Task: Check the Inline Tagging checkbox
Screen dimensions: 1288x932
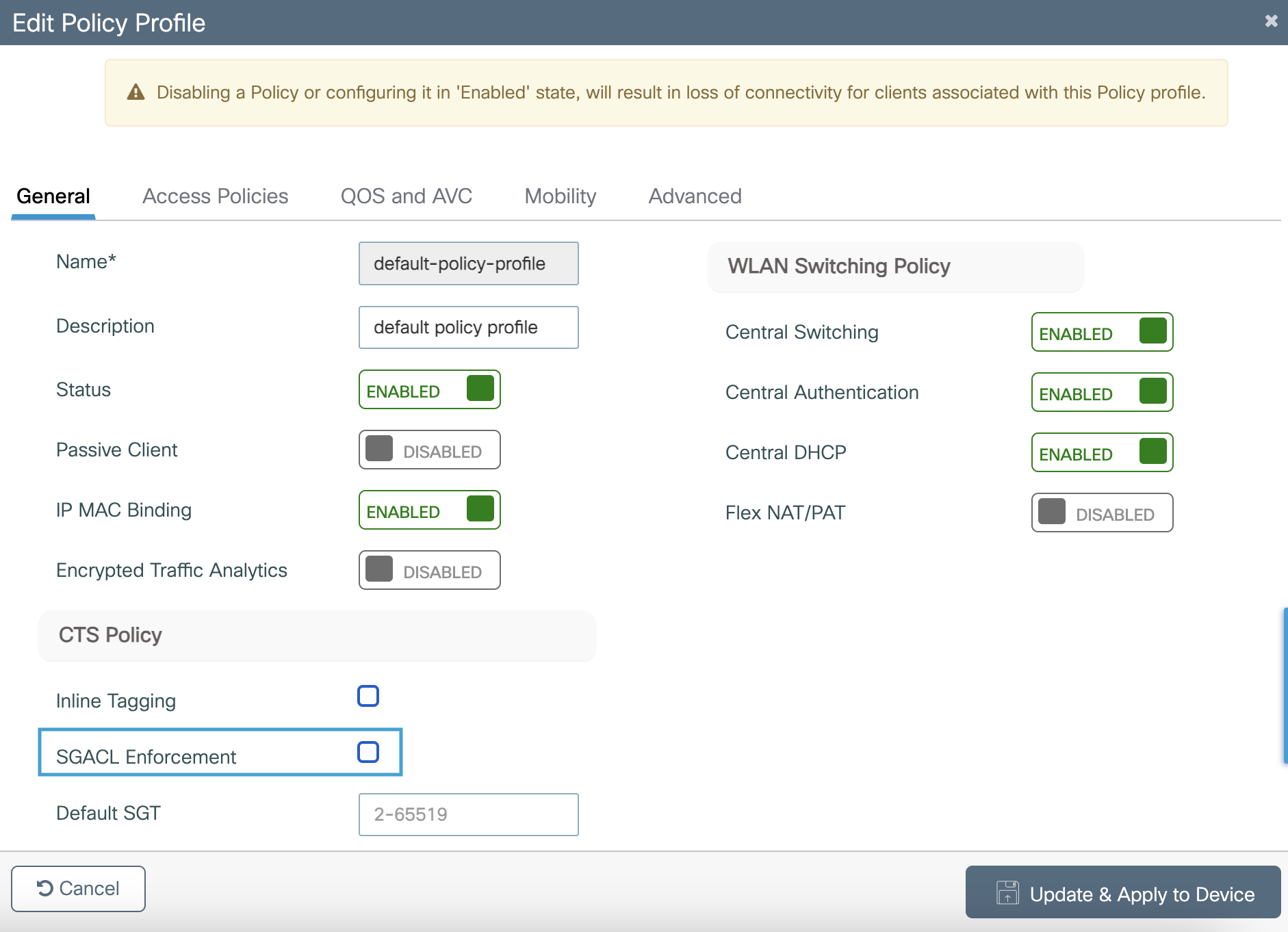Action: click(368, 696)
